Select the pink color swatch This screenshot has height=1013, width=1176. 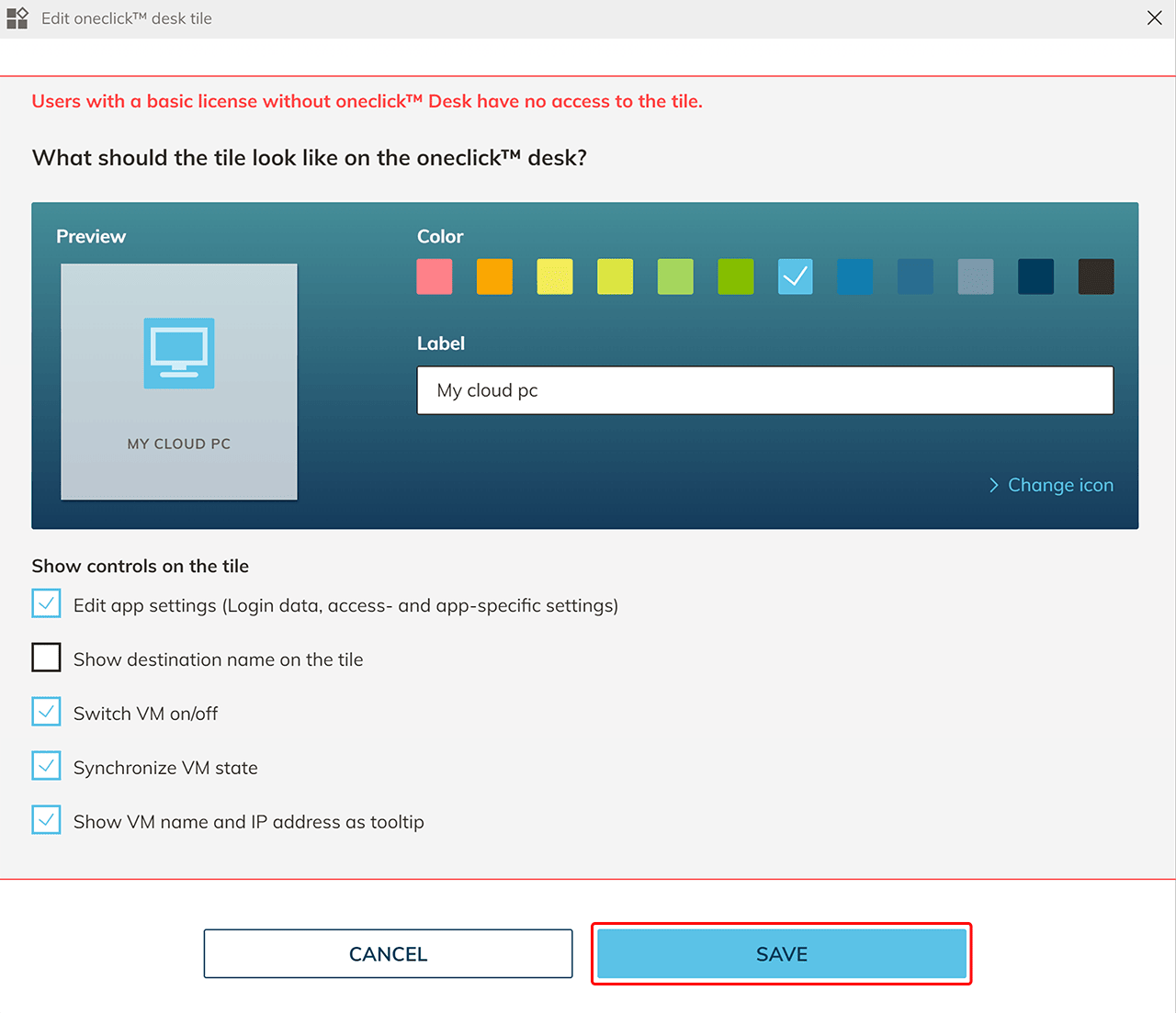click(x=435, y=276)
